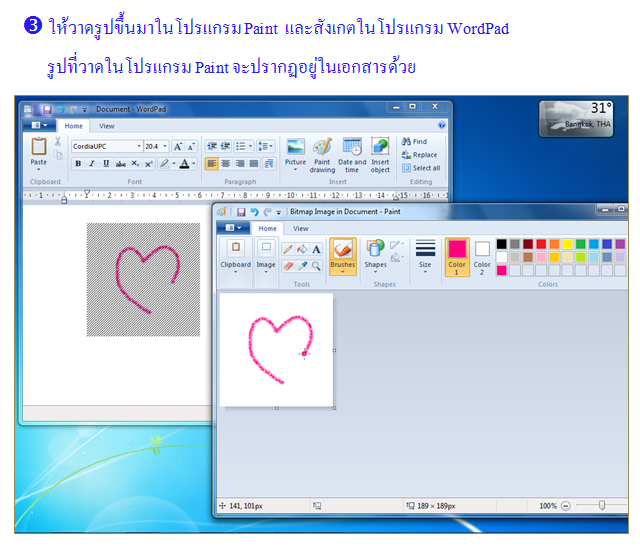Select the Magnifier tool in Paint
The image size is (640, 549).
[x=316, y=266]
